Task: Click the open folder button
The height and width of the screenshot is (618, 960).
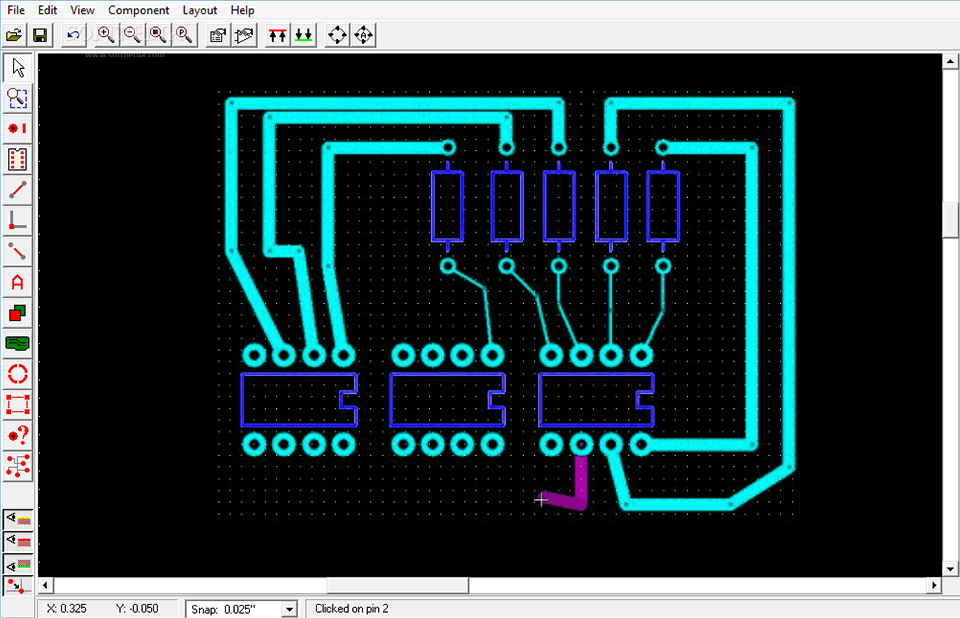Action: [x=14, y=35]
